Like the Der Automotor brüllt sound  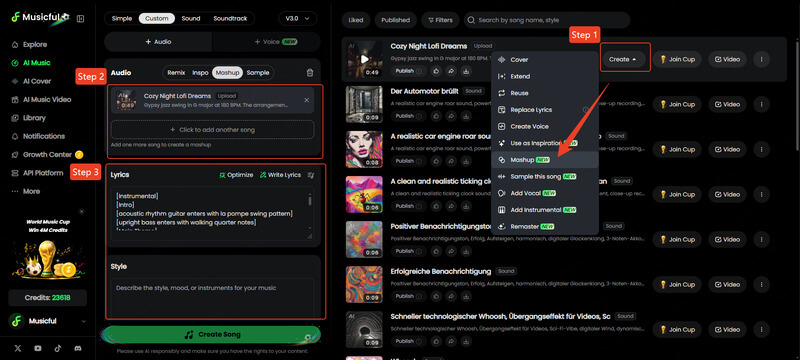pos(437,116)
